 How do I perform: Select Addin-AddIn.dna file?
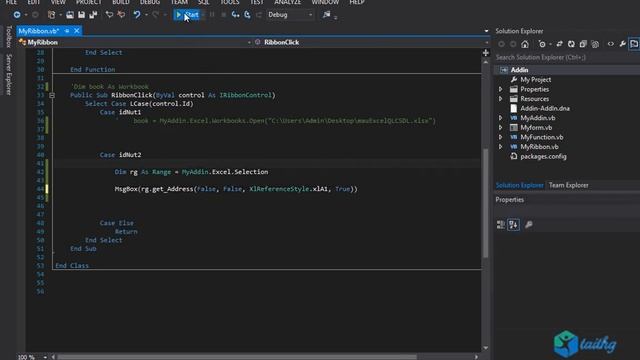544,108
